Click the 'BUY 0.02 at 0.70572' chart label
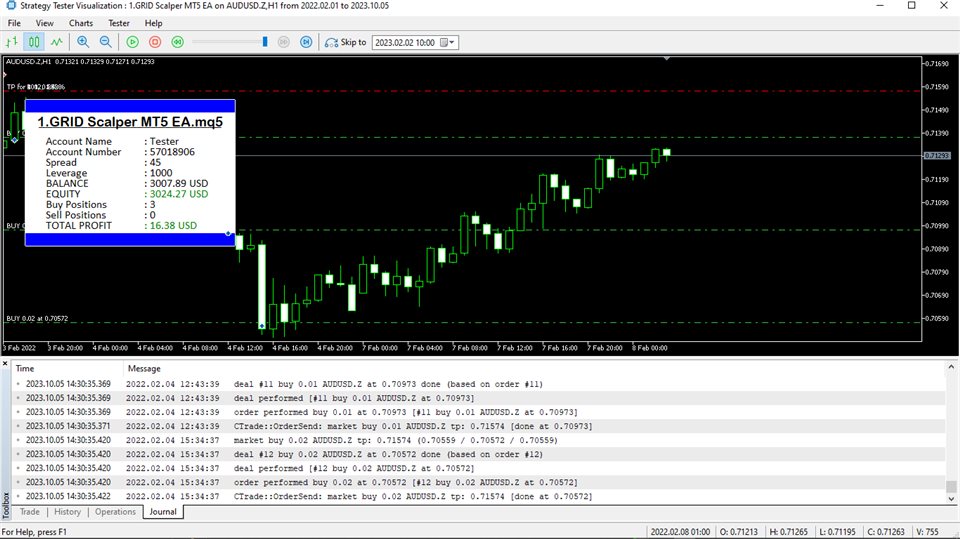This screenshot has height=539, width=960. (x=37, y=318)
